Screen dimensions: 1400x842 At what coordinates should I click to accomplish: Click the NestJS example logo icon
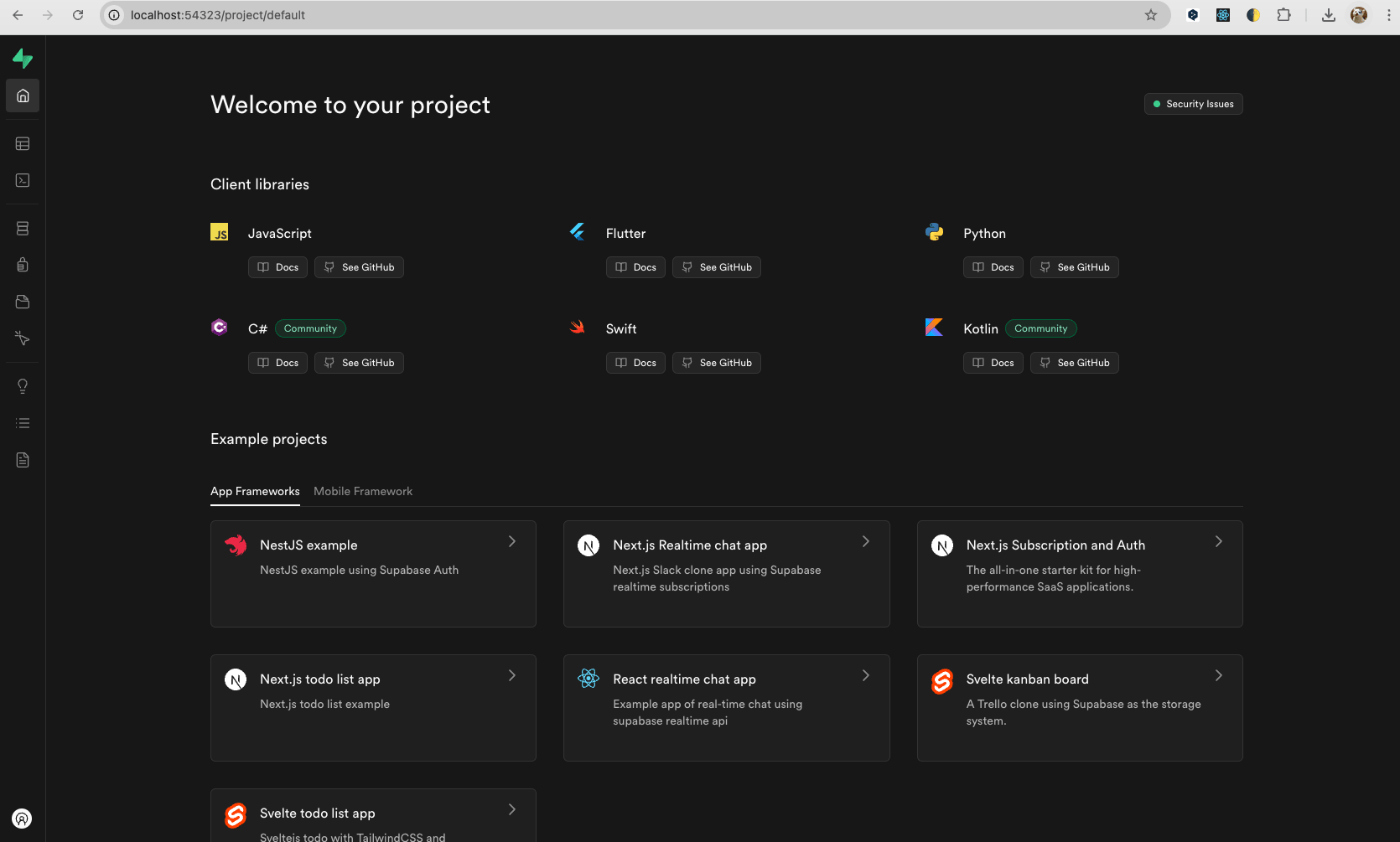[236, 545]
